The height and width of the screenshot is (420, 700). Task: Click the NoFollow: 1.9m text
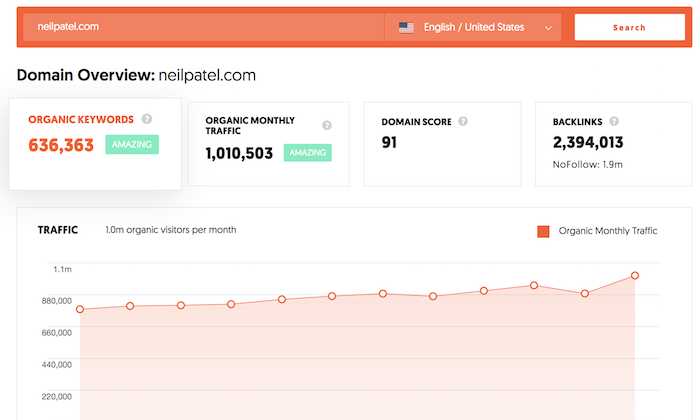click(587, 163)
